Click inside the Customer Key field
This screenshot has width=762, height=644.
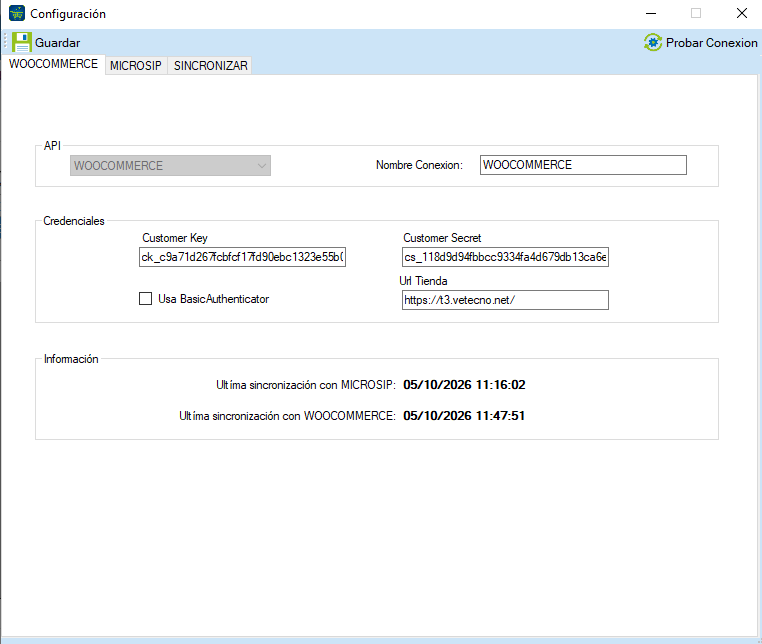(x=242, y=257)
